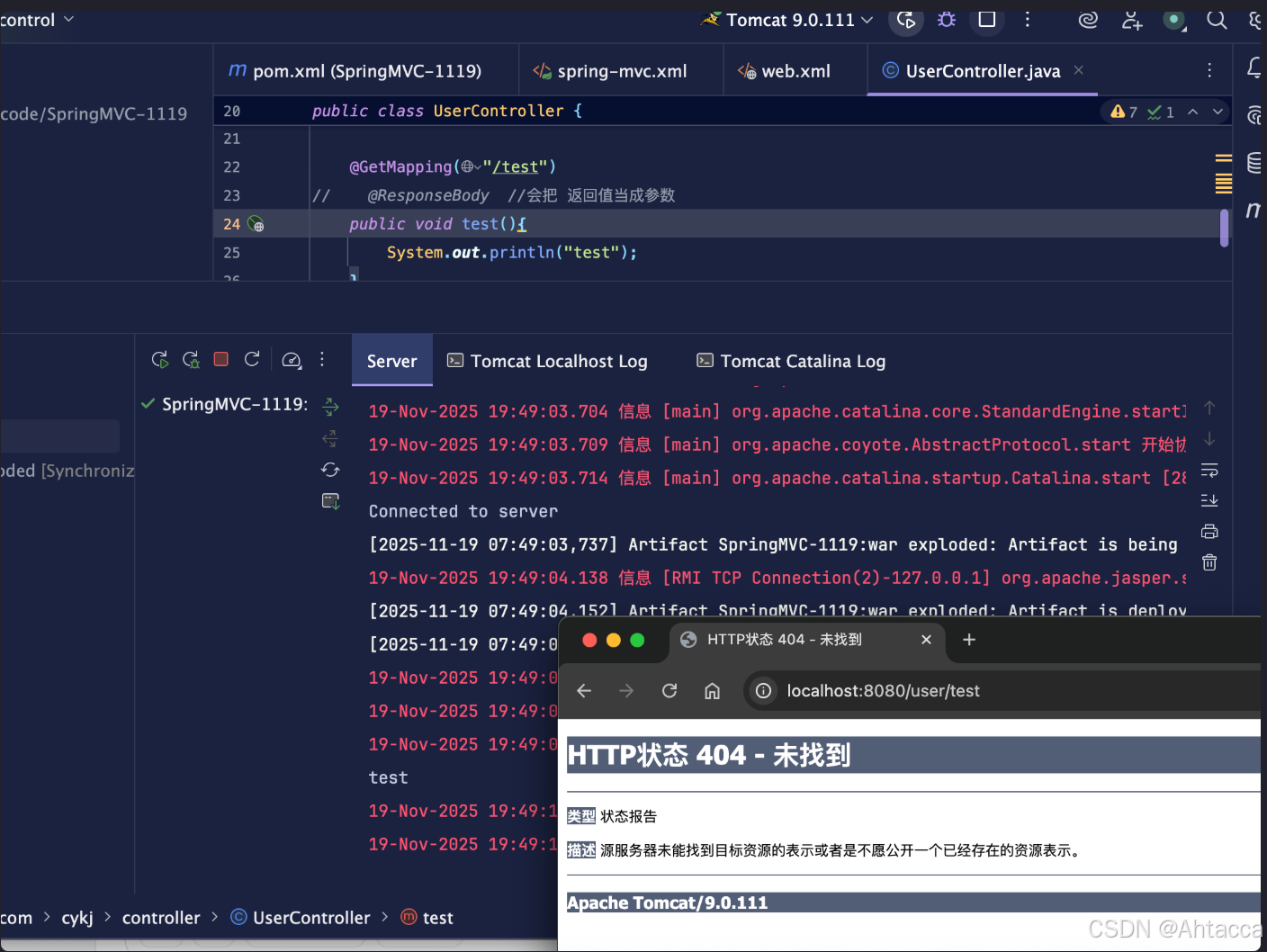Open the notifications bell icon on right sidebar

1254,67
